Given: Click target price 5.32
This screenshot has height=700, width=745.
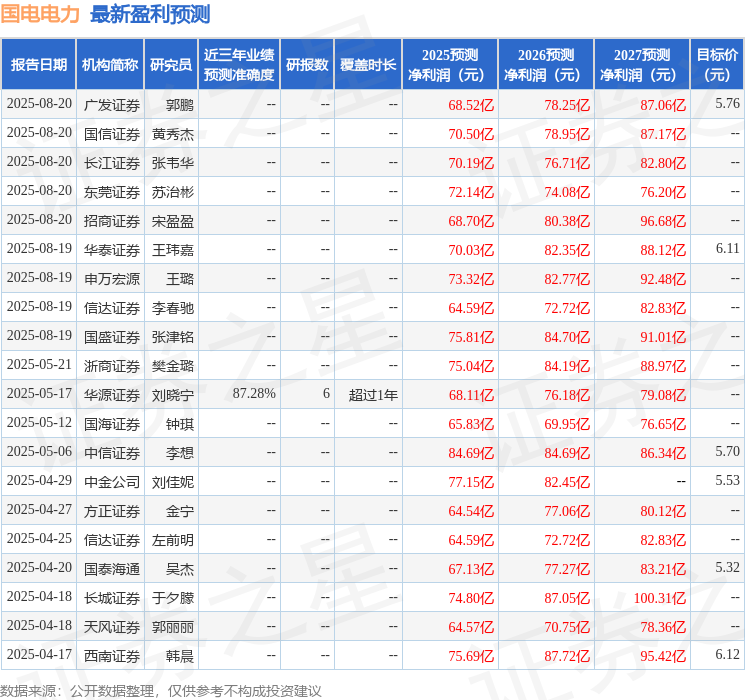Looking at the screenshot, I should (x=727, y=567).
